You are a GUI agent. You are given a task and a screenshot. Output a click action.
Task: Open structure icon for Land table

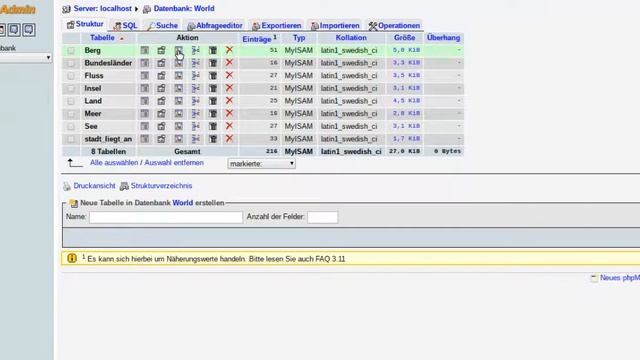[x=162, y=101]
